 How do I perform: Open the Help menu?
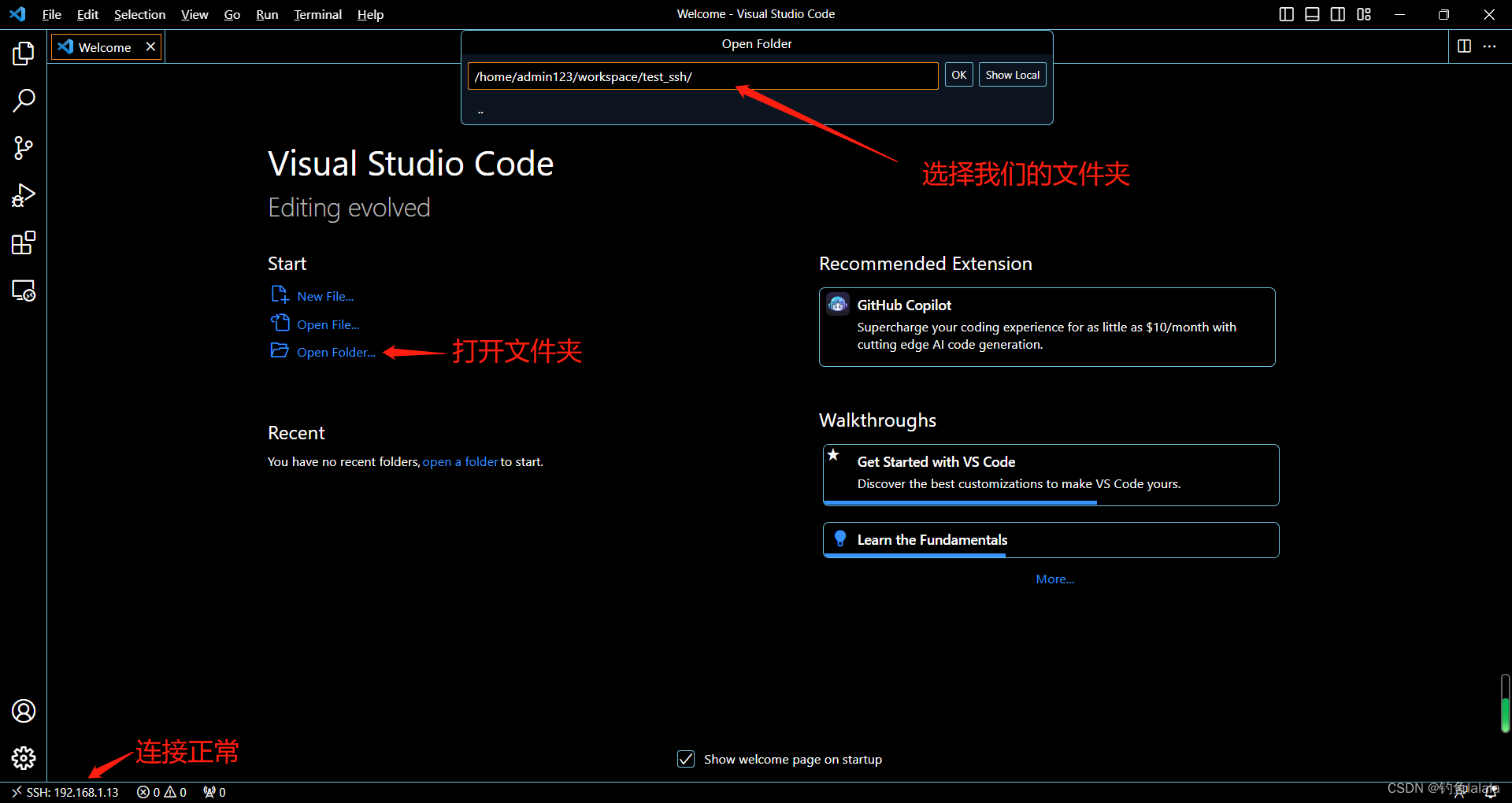point(370,14)
